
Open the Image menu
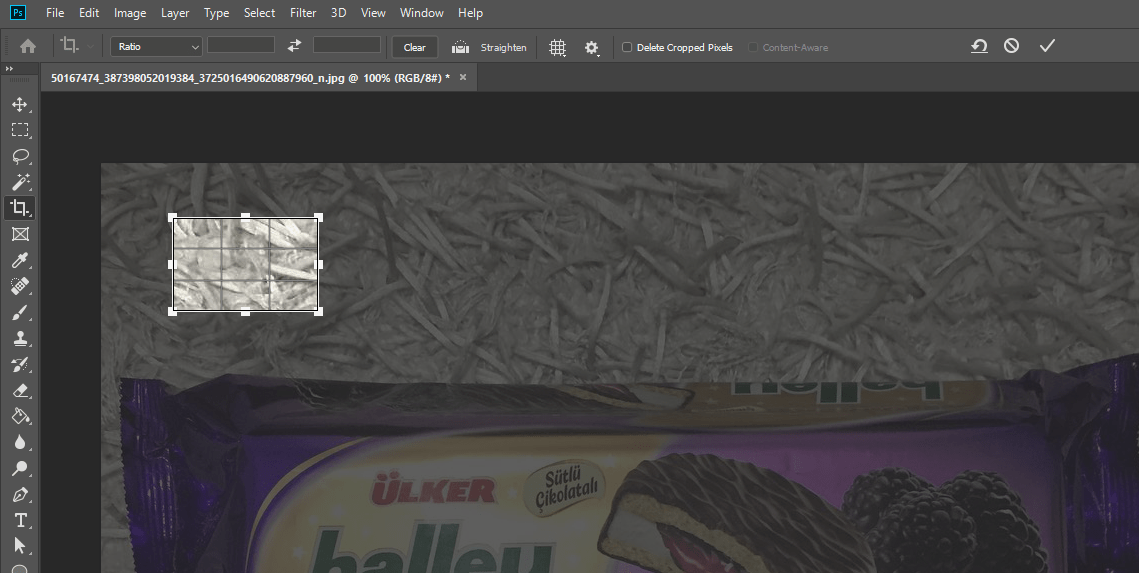130,13
